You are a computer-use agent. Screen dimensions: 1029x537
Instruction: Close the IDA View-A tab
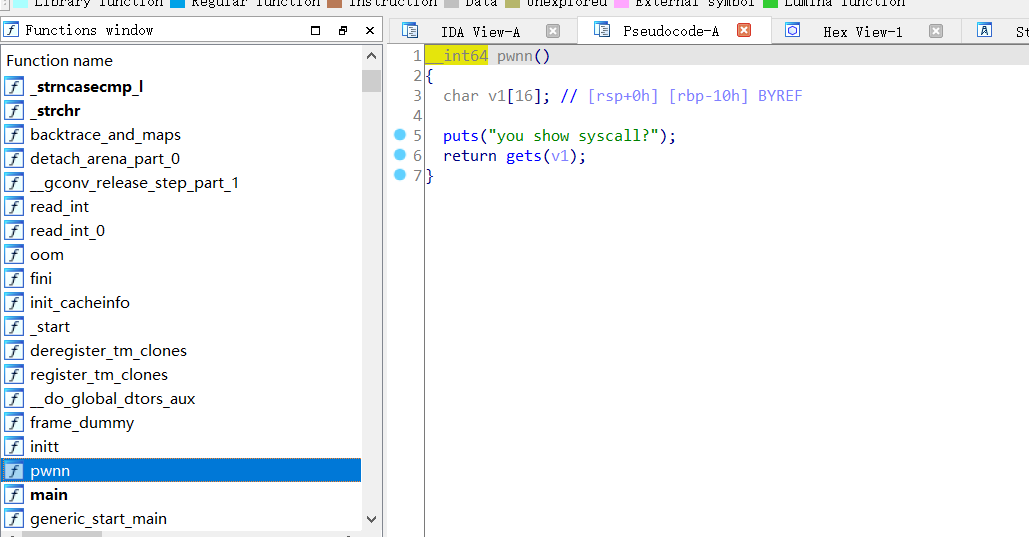point(553,31)
